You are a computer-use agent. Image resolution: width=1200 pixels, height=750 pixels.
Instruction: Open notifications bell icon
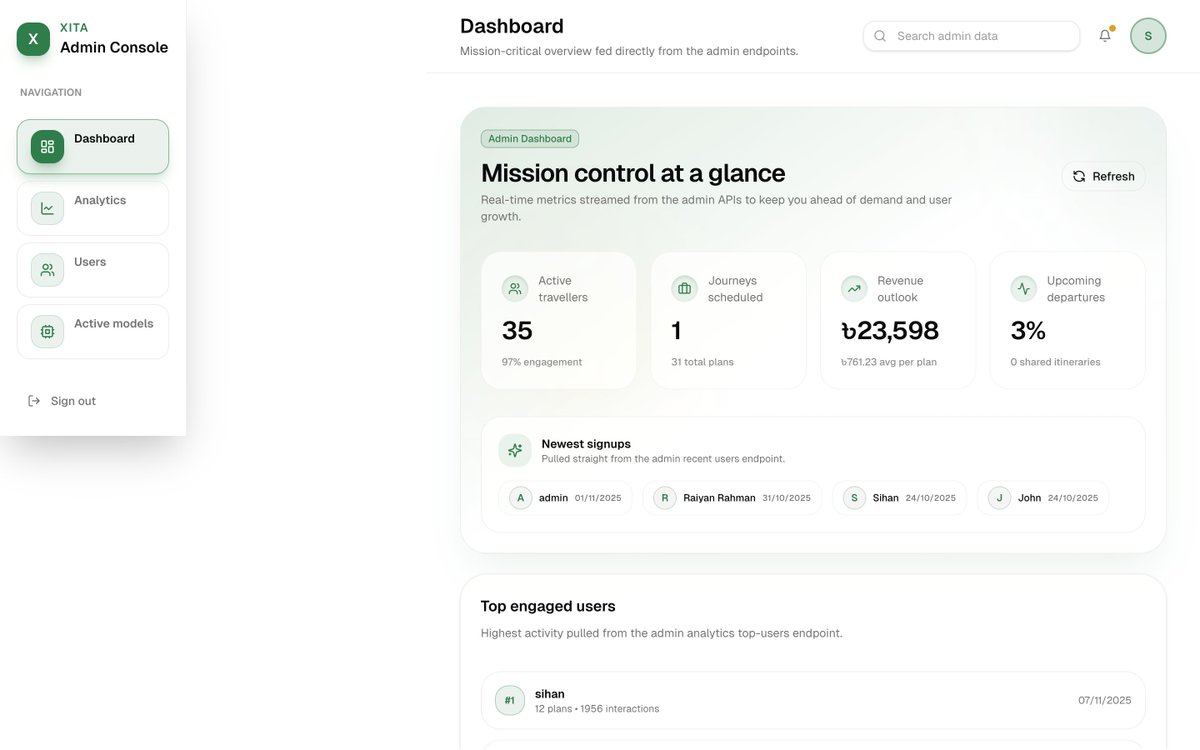point(1105,36)
